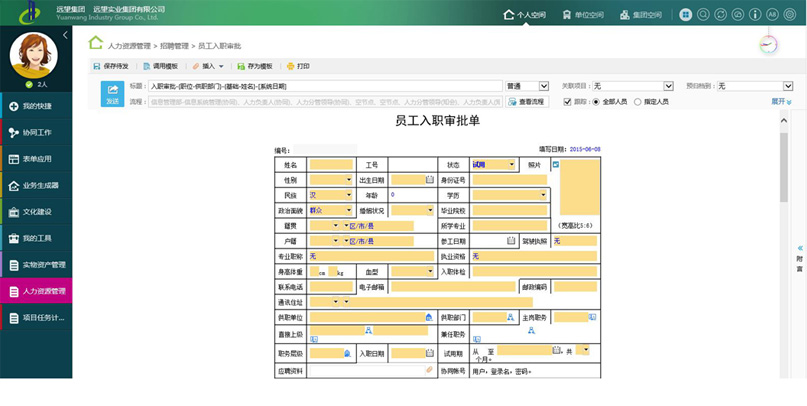Switch to 单位空间 tab
807x406 pixels.
pos(583,15)
